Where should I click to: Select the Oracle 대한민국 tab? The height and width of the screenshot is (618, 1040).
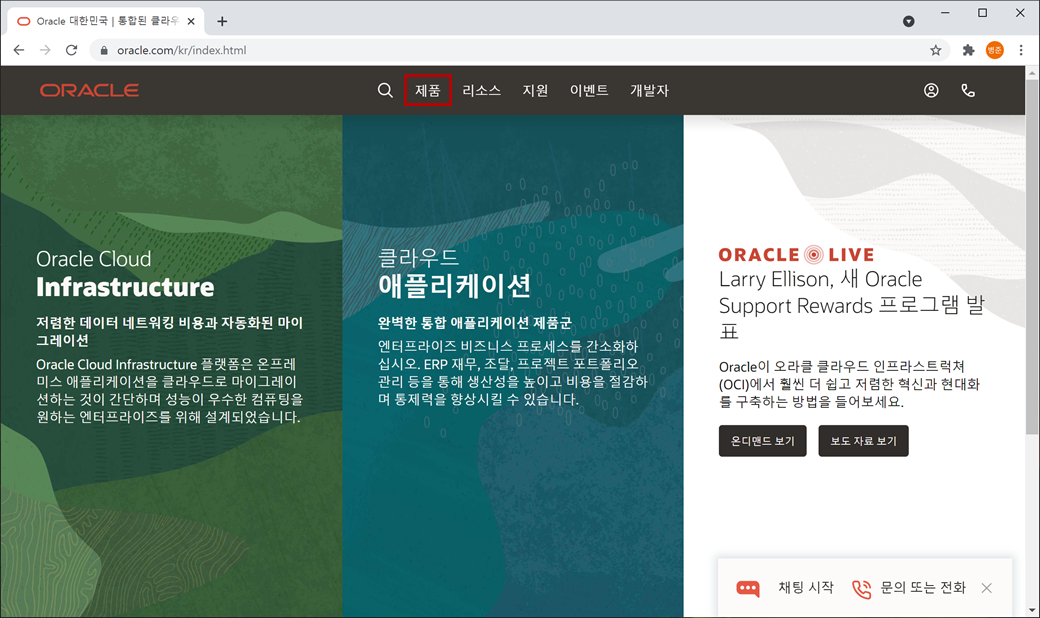(106, 21)
